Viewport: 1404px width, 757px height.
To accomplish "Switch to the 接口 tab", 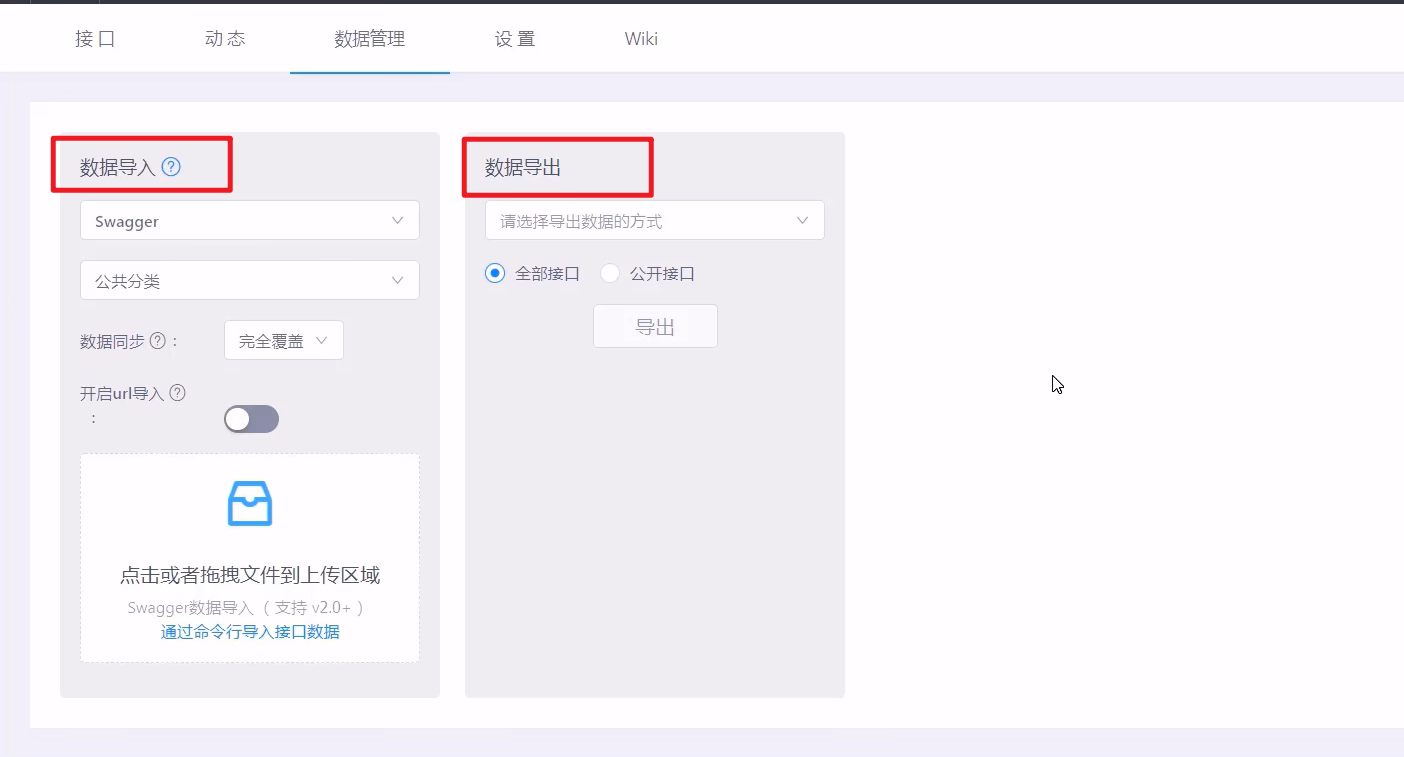I will [96, 39].
